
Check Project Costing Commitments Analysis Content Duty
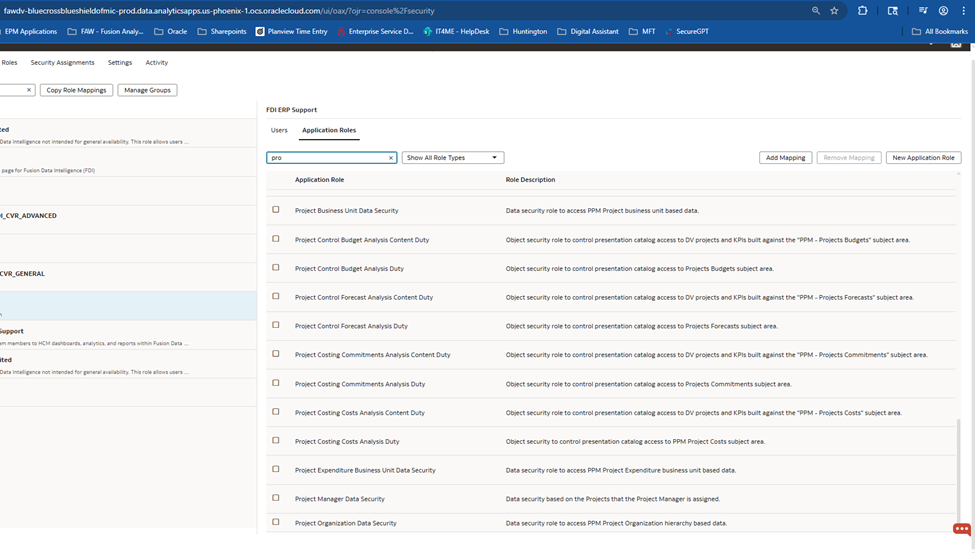(x=276, y=354)
